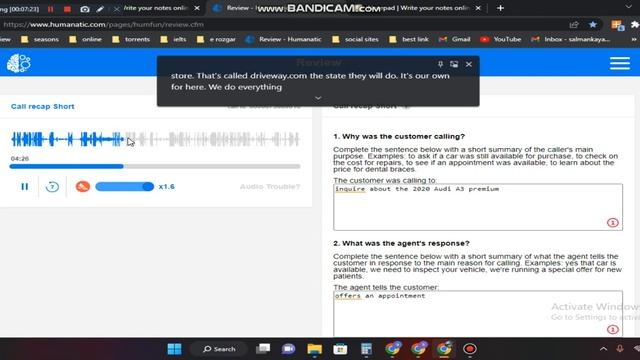Show hidden system tray icons
Viewport: 640px width, 360px height.
coord(603,349)
